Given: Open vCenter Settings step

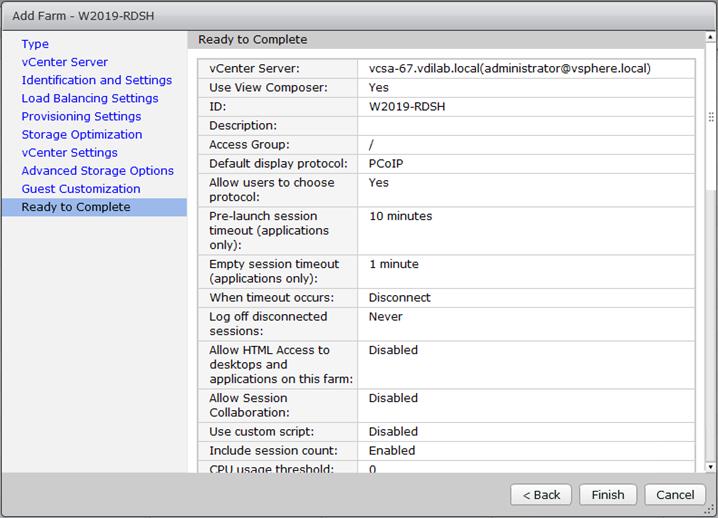Looking at the screenshot, I should pos(69,153).
